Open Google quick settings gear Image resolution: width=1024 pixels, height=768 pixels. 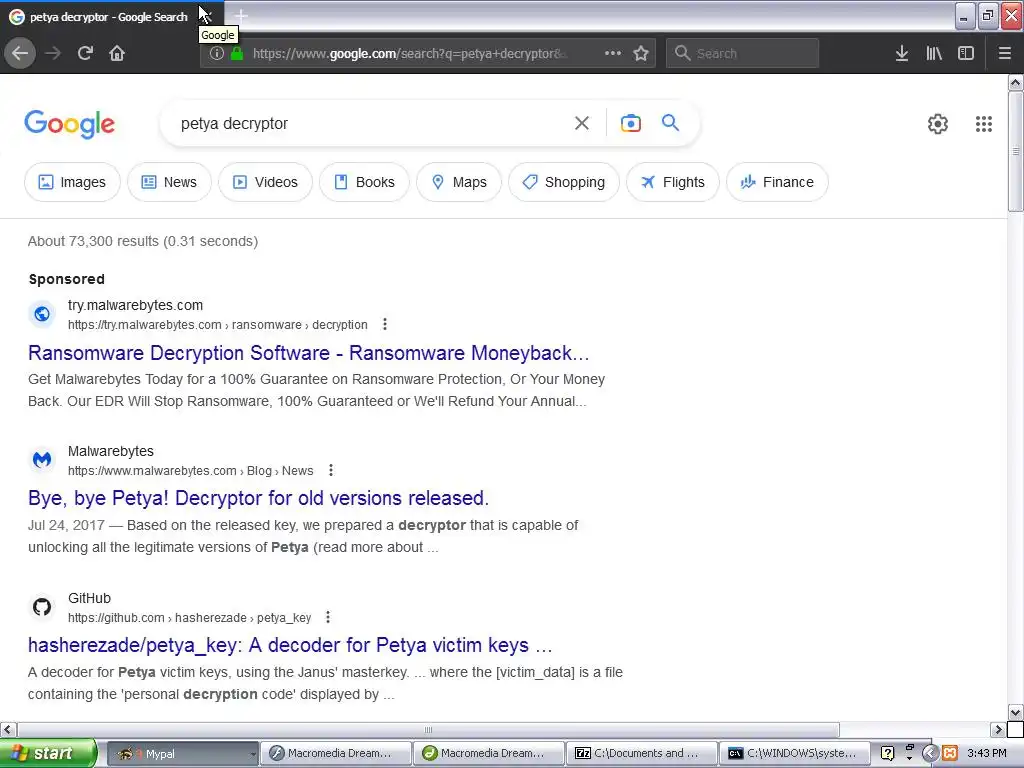click(938, 124)
